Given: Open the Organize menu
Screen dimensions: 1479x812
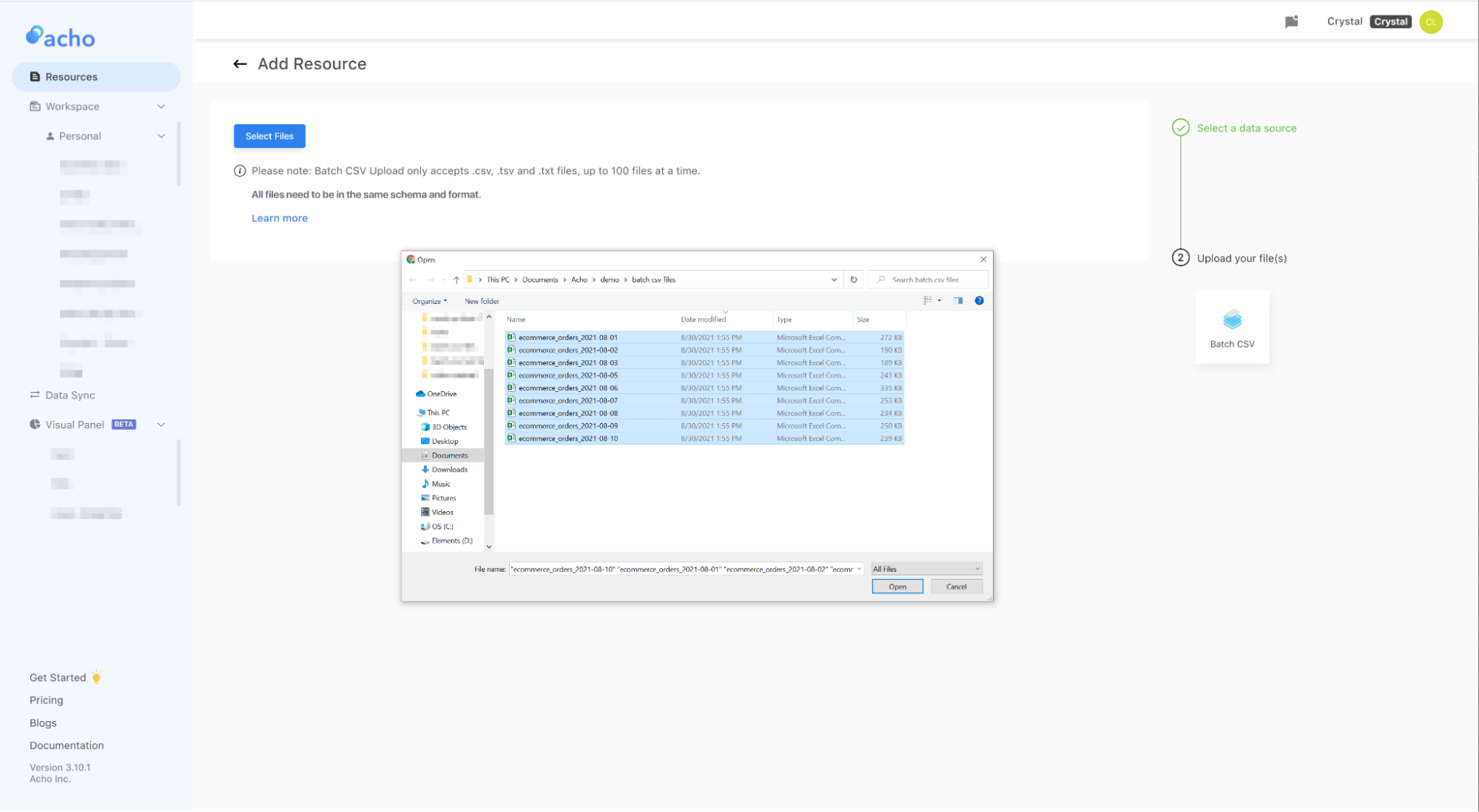Looking at the screenshot, I should point(428,301).
